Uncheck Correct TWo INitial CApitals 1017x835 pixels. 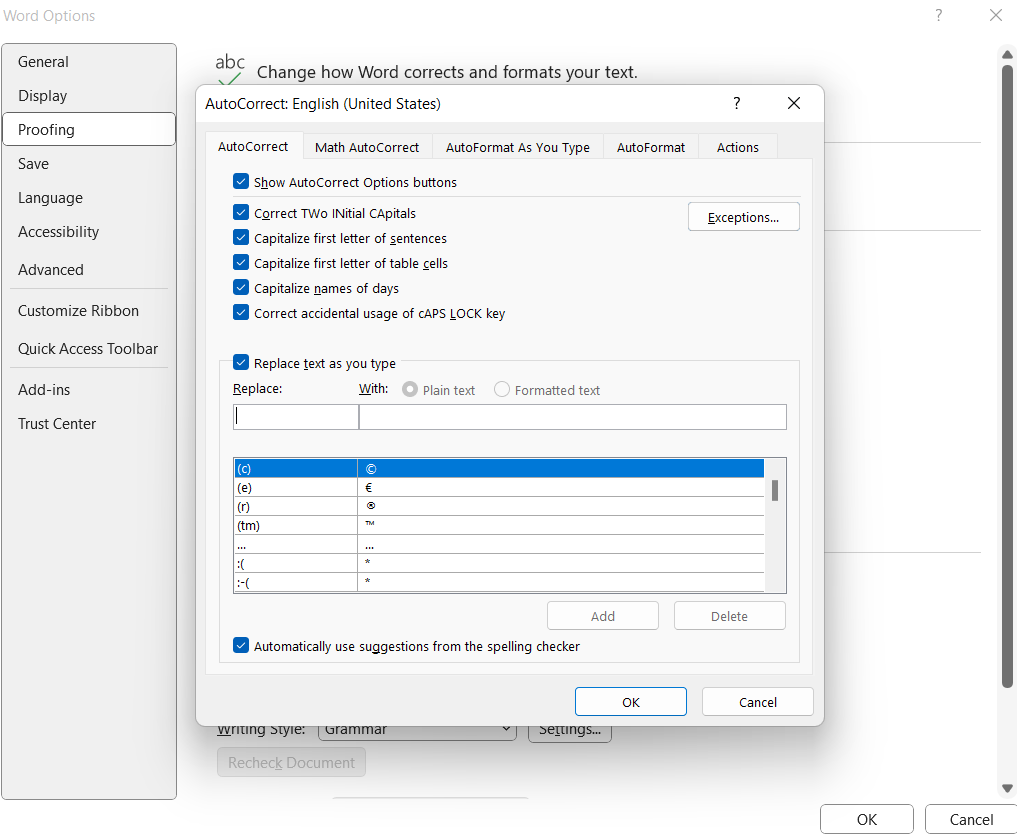pos(241,213)
